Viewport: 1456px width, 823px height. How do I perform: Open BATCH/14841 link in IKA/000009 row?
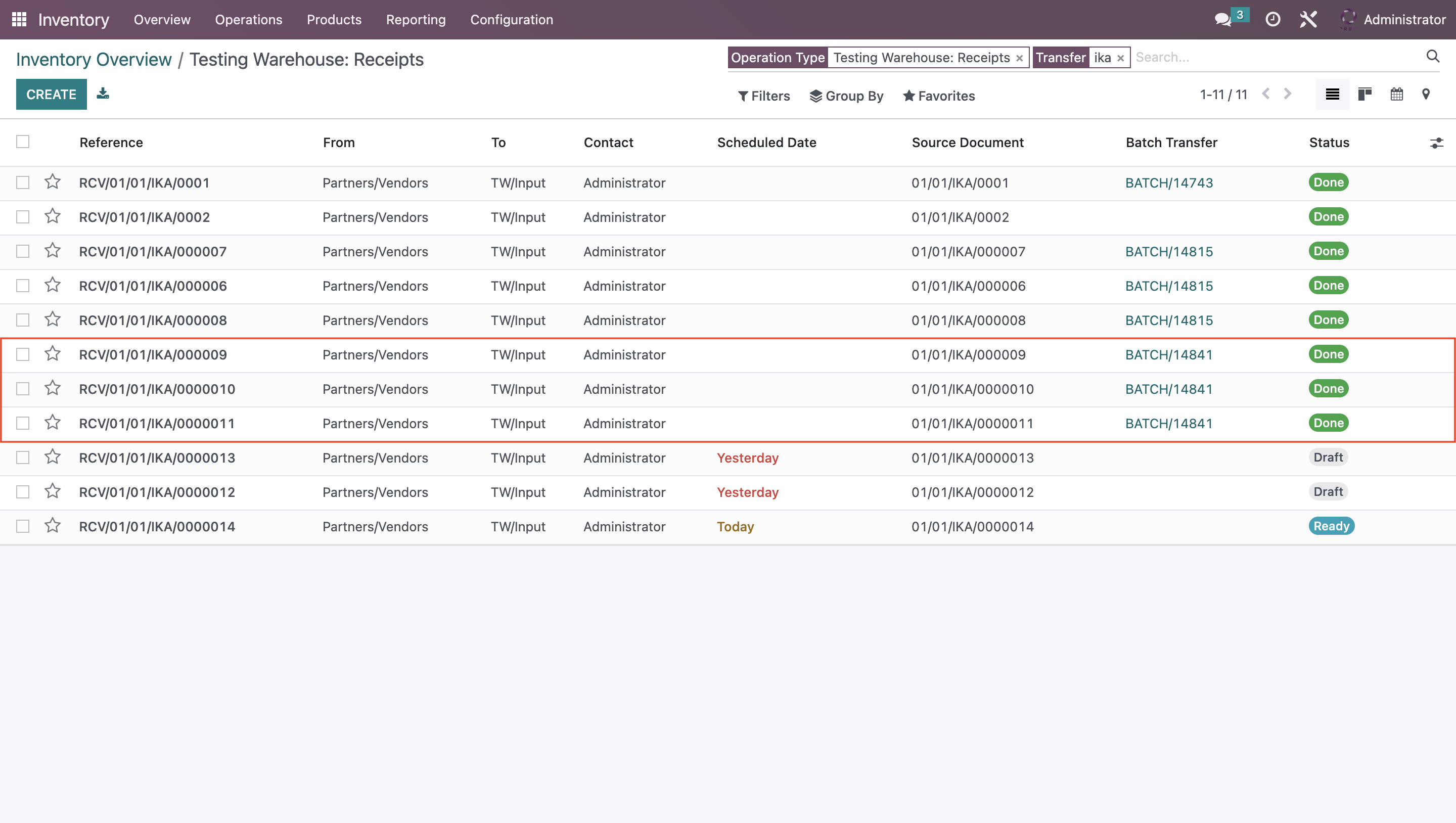coord(1169,354)
